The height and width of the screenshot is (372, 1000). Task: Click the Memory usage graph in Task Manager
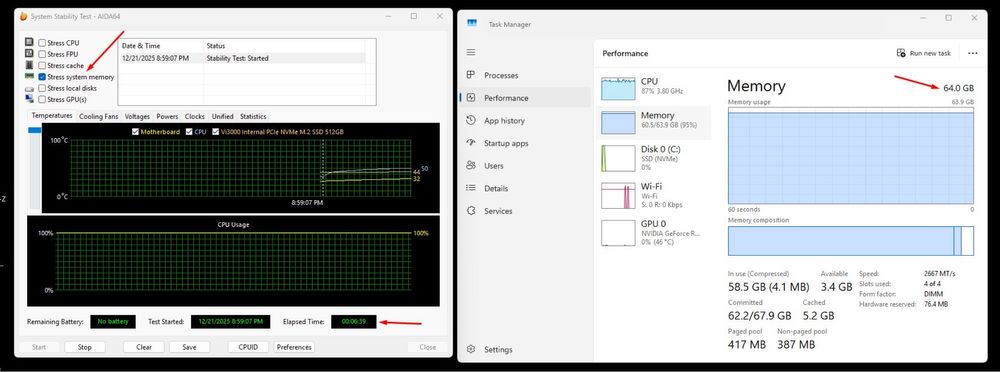[851, 155]
